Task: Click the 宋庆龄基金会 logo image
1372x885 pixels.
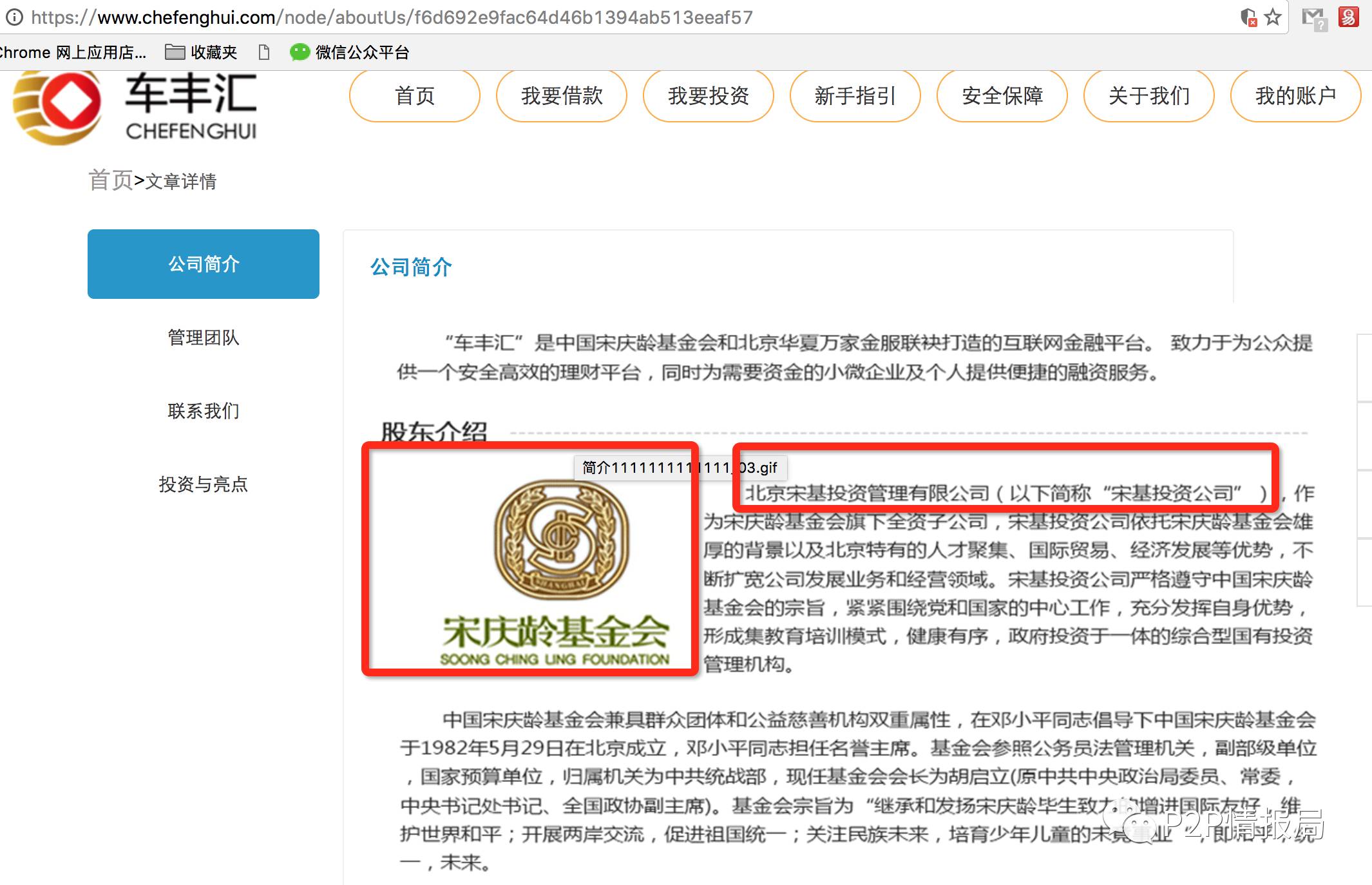Action: tap(555, 572)
